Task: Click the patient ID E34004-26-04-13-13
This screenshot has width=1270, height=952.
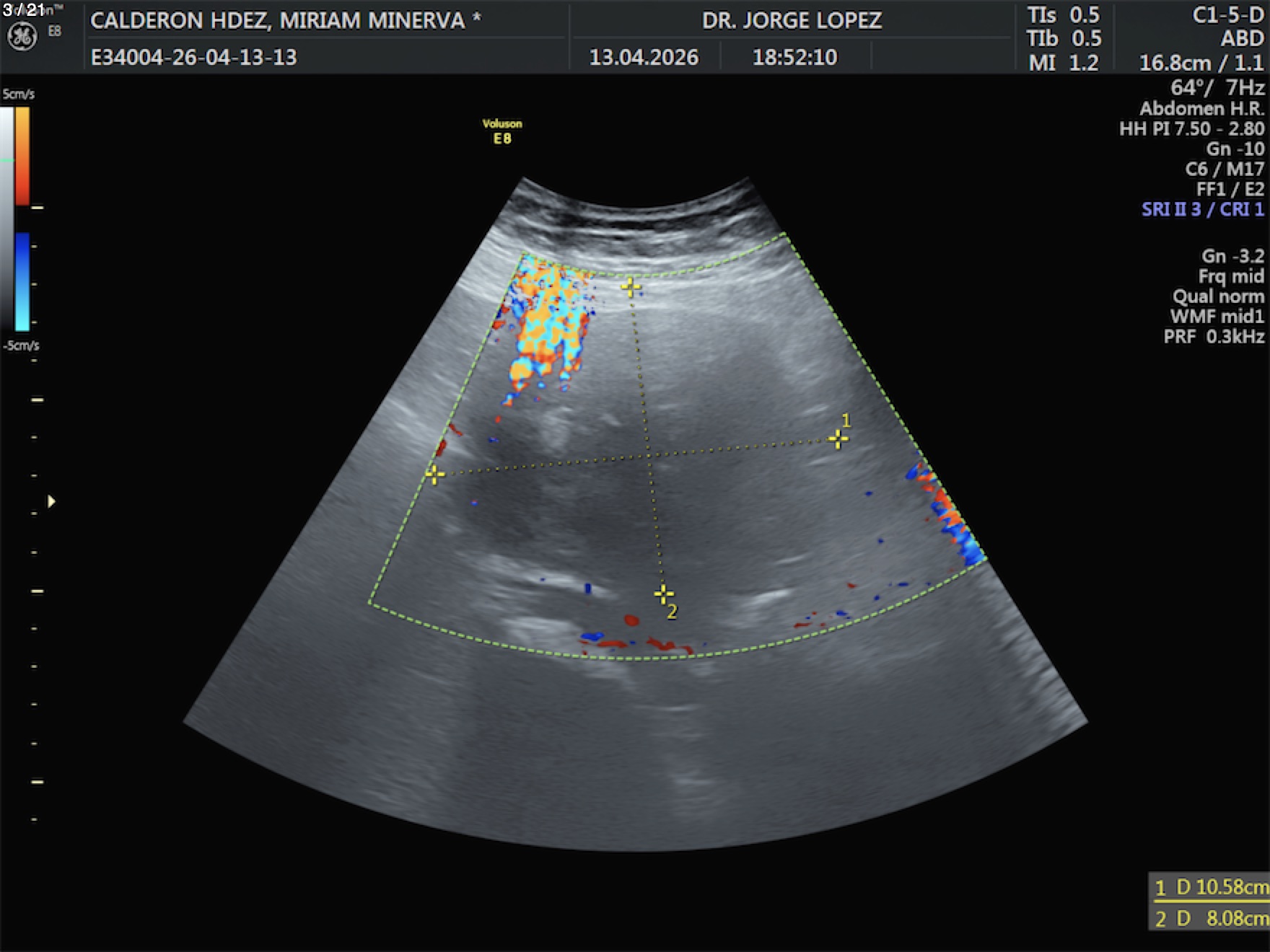Action: pos(193,58)
